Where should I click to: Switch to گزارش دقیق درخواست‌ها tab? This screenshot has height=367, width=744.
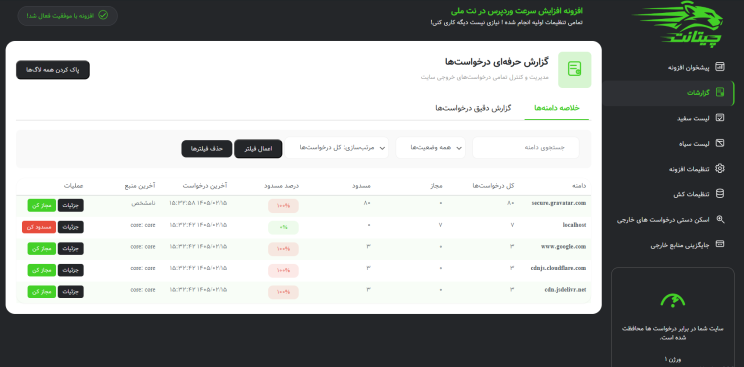pyautogui.click(x=473, y=108)
